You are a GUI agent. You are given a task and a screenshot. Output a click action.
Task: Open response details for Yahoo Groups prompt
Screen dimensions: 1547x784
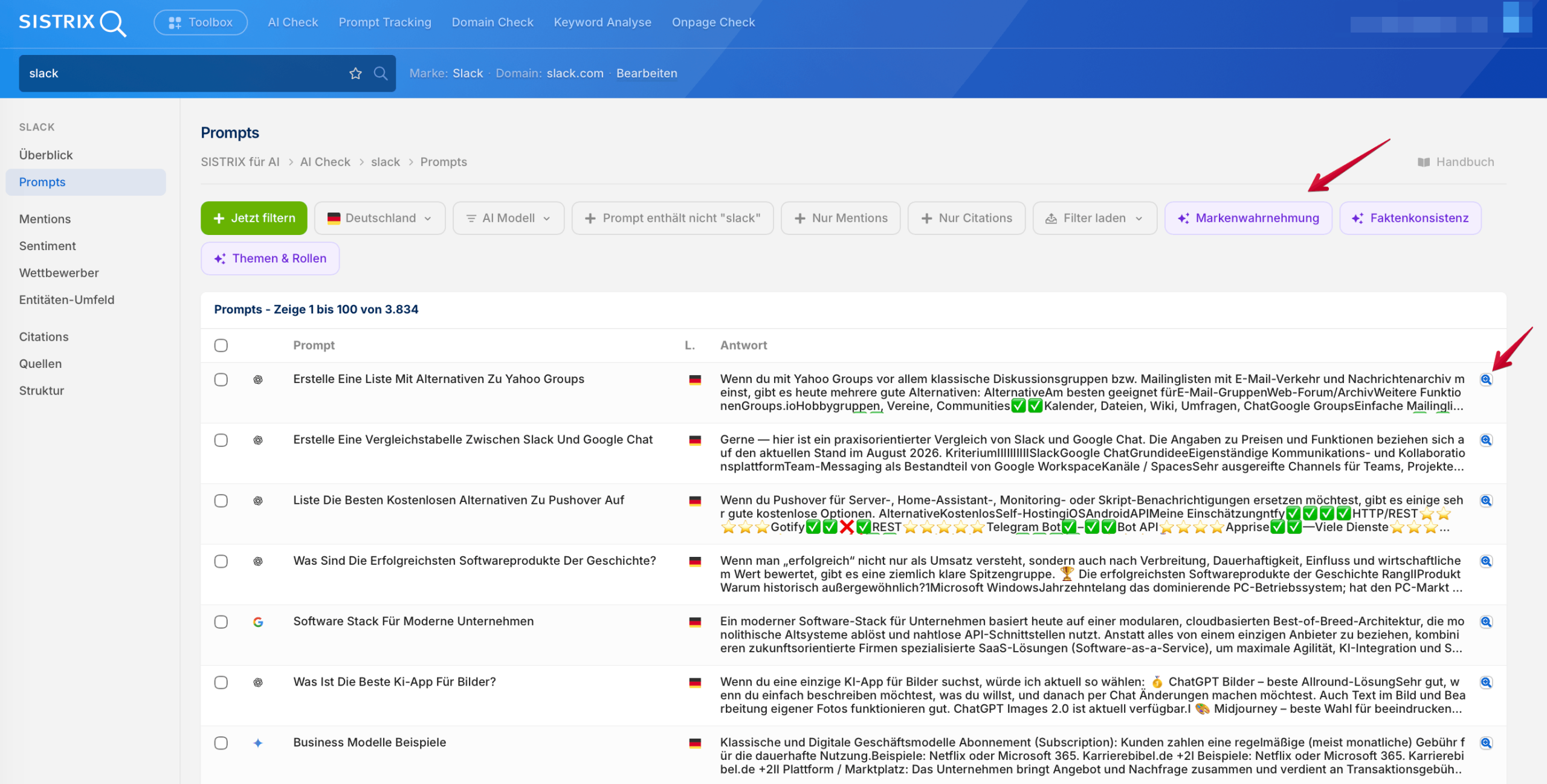(1486, 379)
